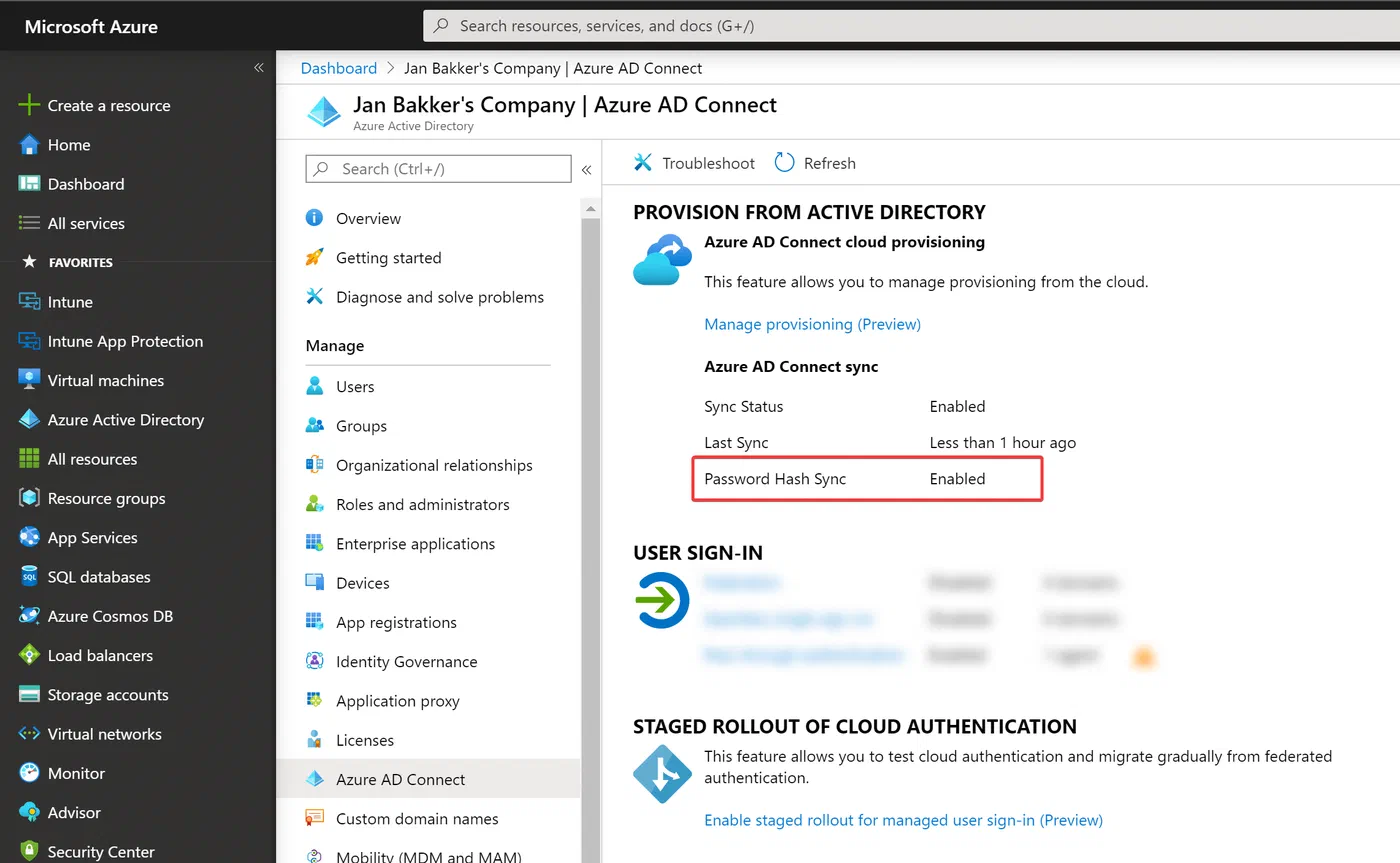Screen dimensions: 1400x863
Task: Collapse the left Azure sidebar
Action: [258, 68]
